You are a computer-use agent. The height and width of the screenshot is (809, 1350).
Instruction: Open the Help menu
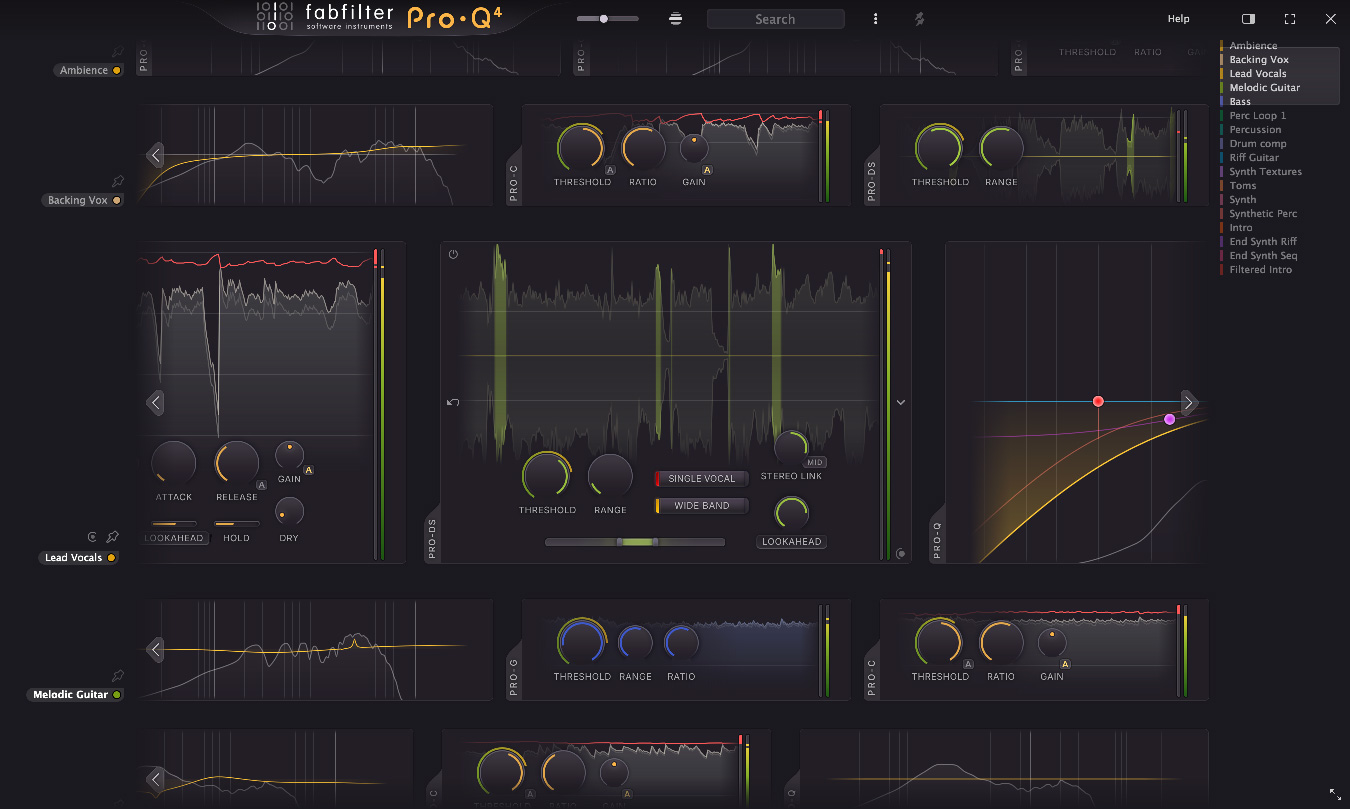click(1178, 18)
